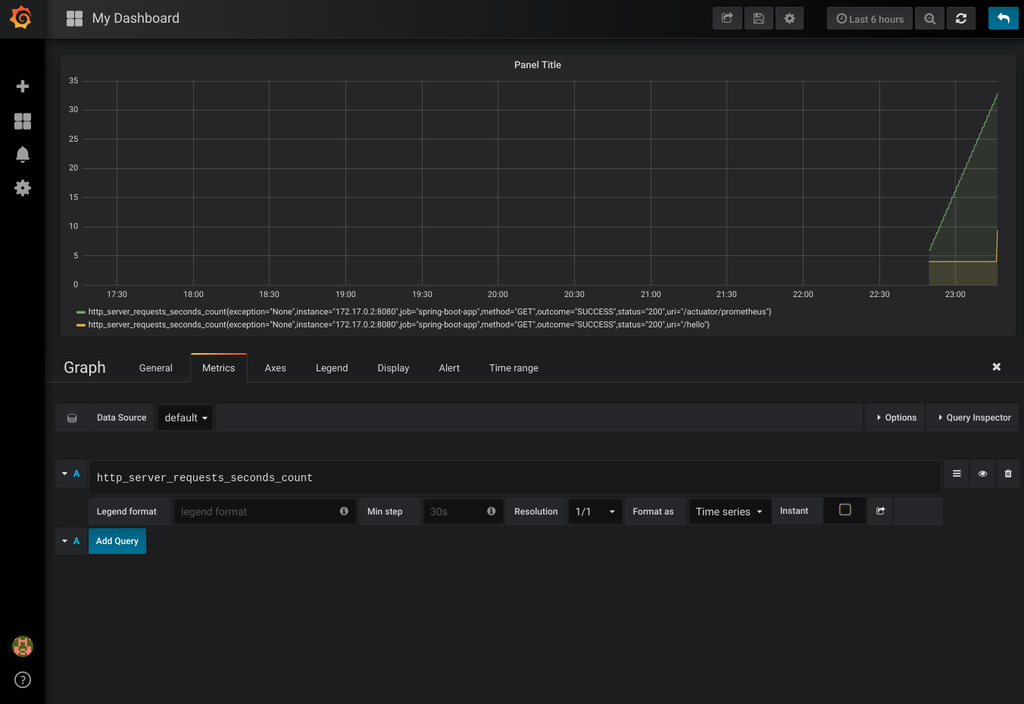
Task: Switch to the Axes tab
Action: (275, 368)
